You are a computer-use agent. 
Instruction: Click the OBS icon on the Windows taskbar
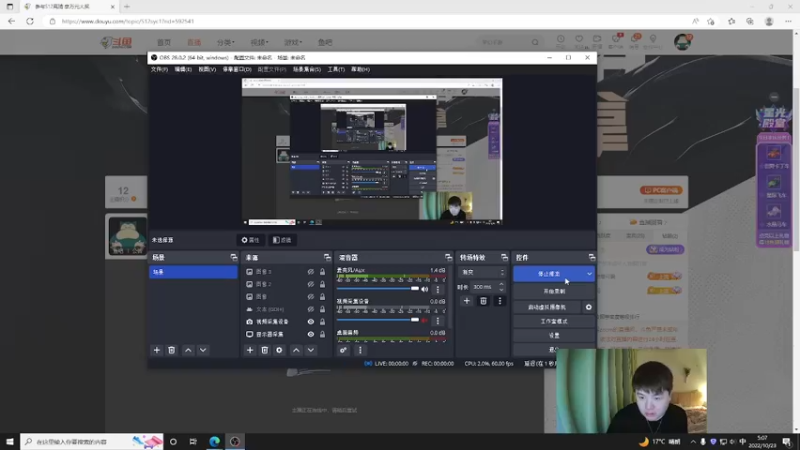click(235, 442)
